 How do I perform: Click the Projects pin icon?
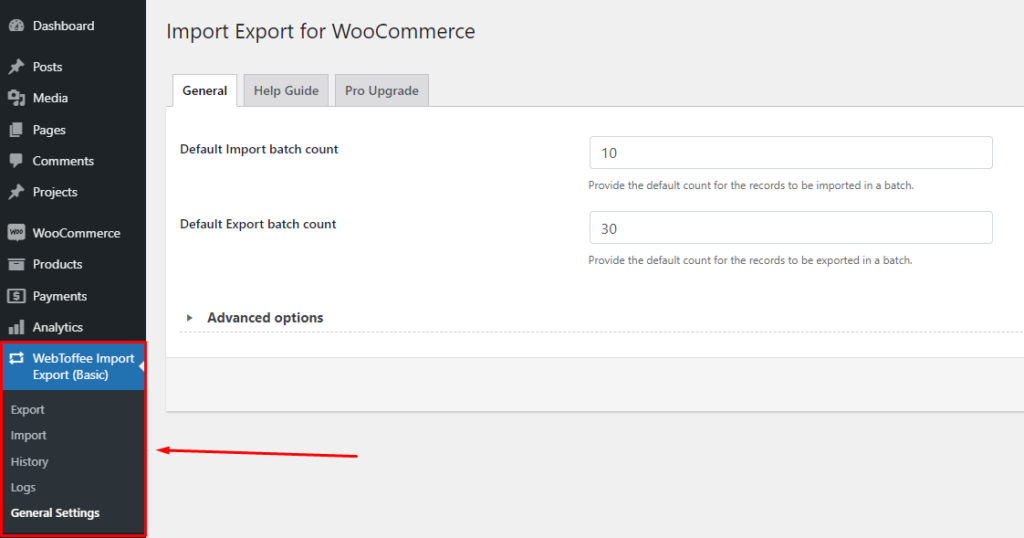pos(16,192)
